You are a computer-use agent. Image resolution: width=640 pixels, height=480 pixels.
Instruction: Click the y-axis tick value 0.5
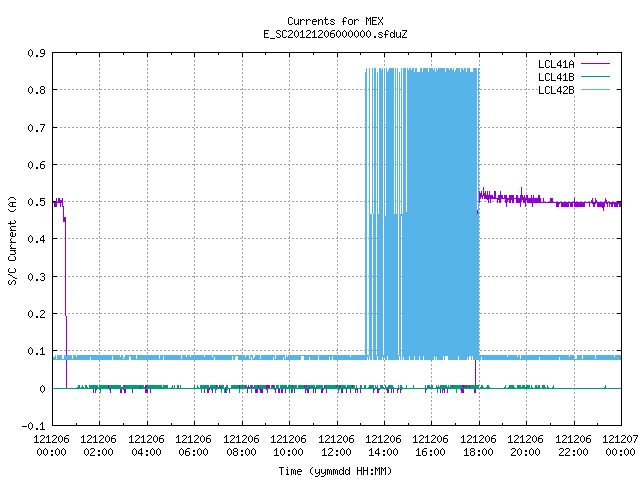[36, 202]
